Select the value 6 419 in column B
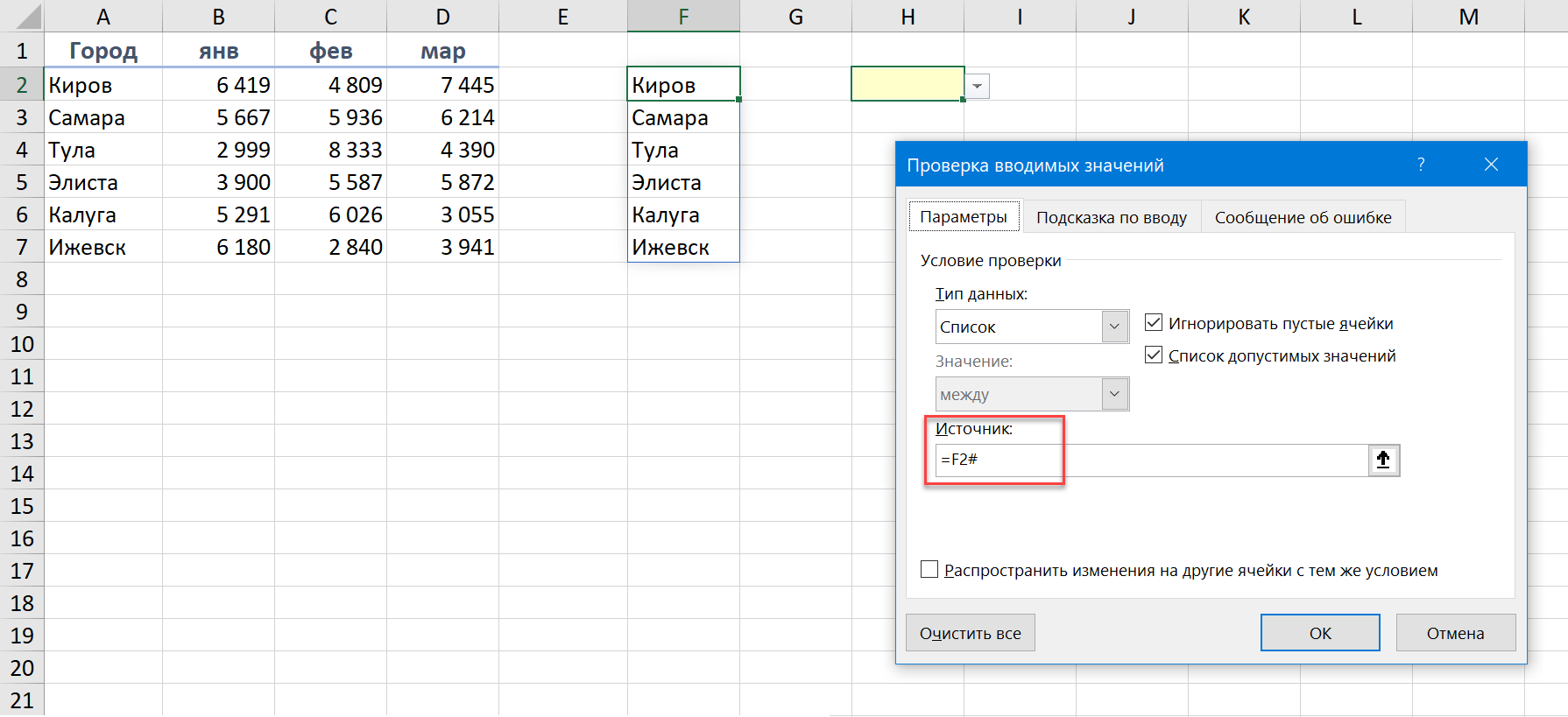 click(x=218, y=85)
